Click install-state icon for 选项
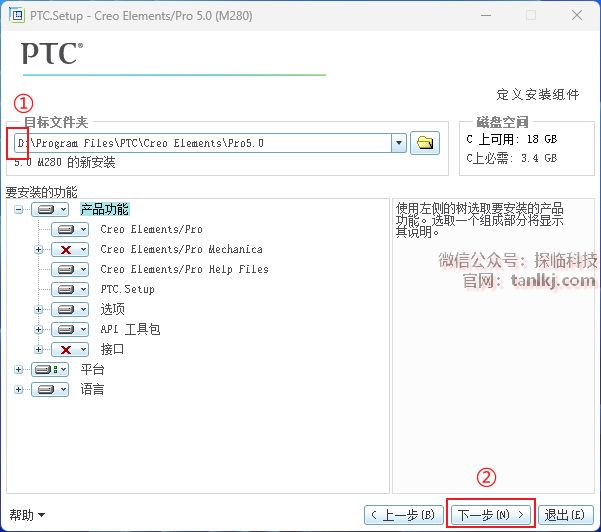Screen dimensions: 601x532 (x=70, y=309)
